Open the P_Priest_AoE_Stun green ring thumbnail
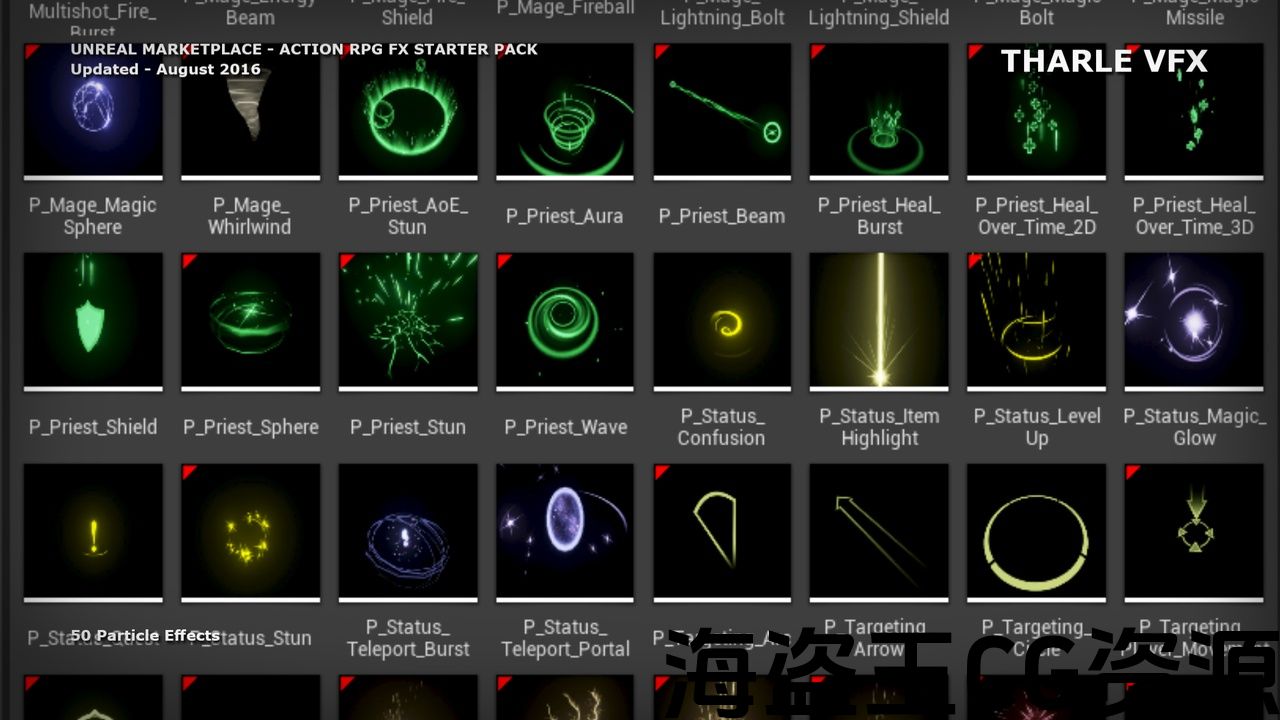The width and height of the screenshot is (1280, 720). tap(408, 110)
